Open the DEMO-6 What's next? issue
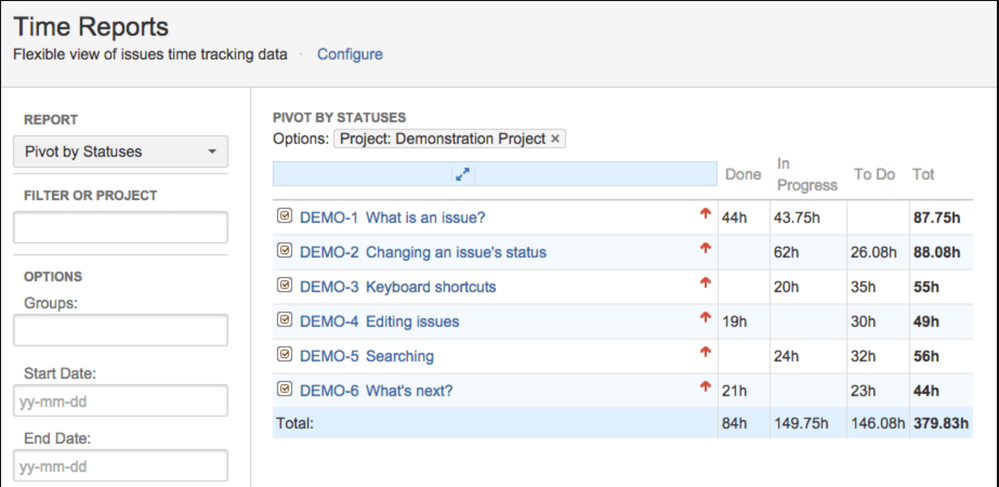 [x=376, y=391]
